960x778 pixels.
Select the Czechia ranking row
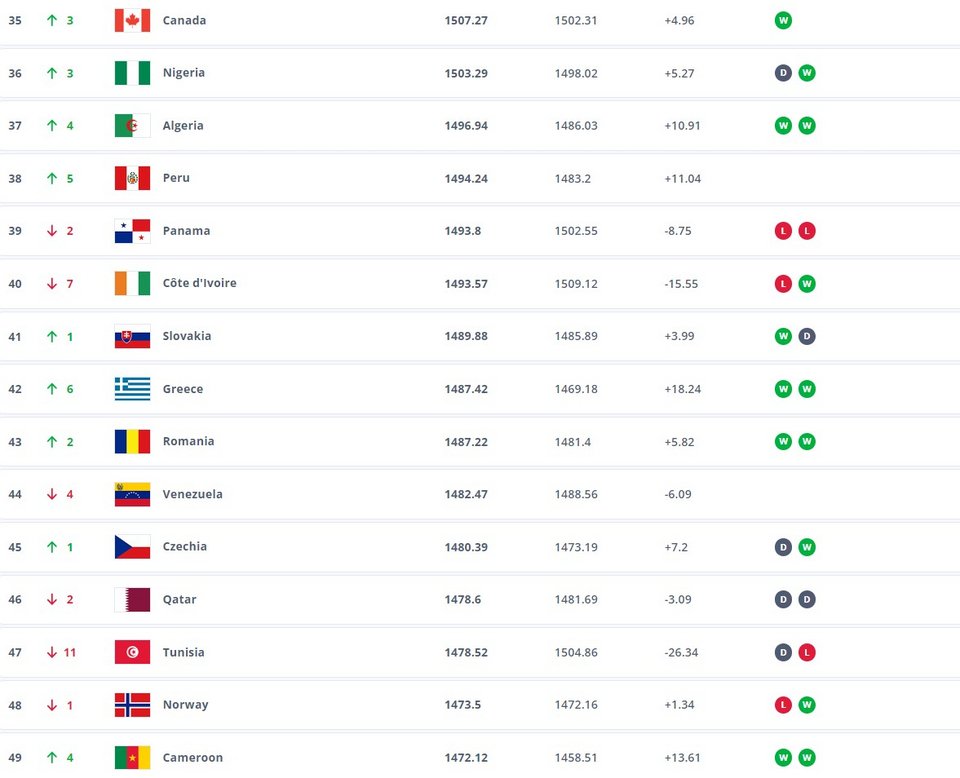pyautogui.click(x=480, y=547)
